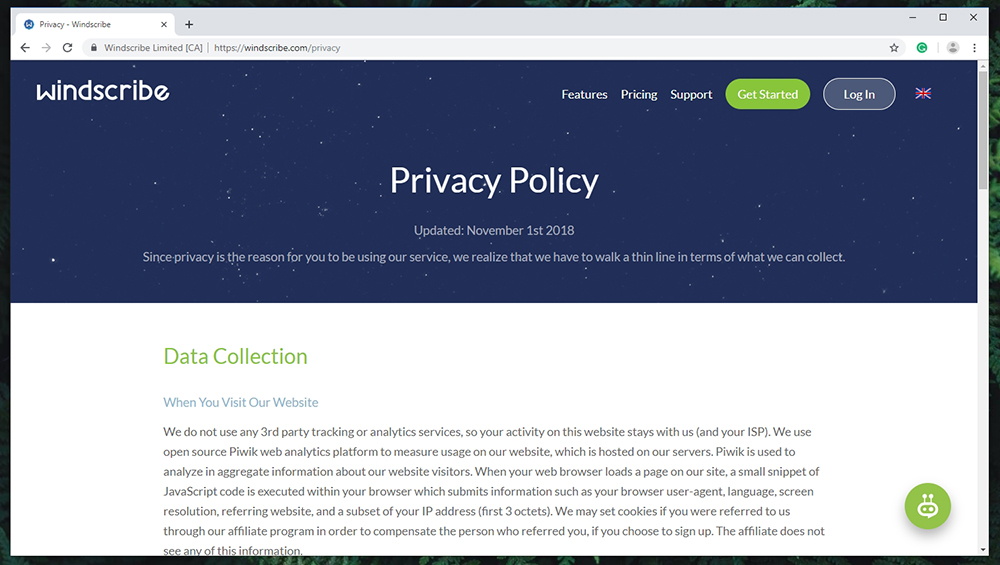Reload the Windscribe privacy page

pyautogui.click(x=67, y=48)
